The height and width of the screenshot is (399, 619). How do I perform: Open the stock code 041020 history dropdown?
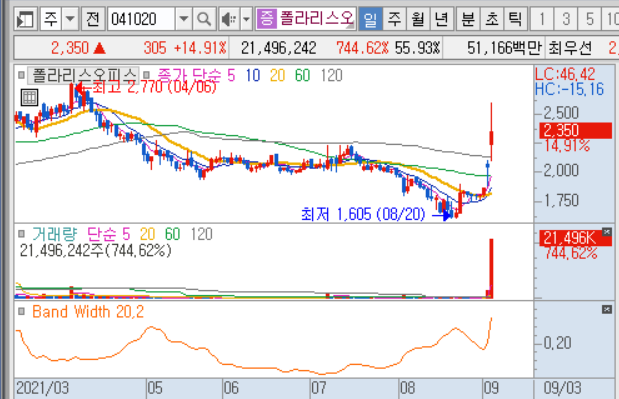coord(184,19)
